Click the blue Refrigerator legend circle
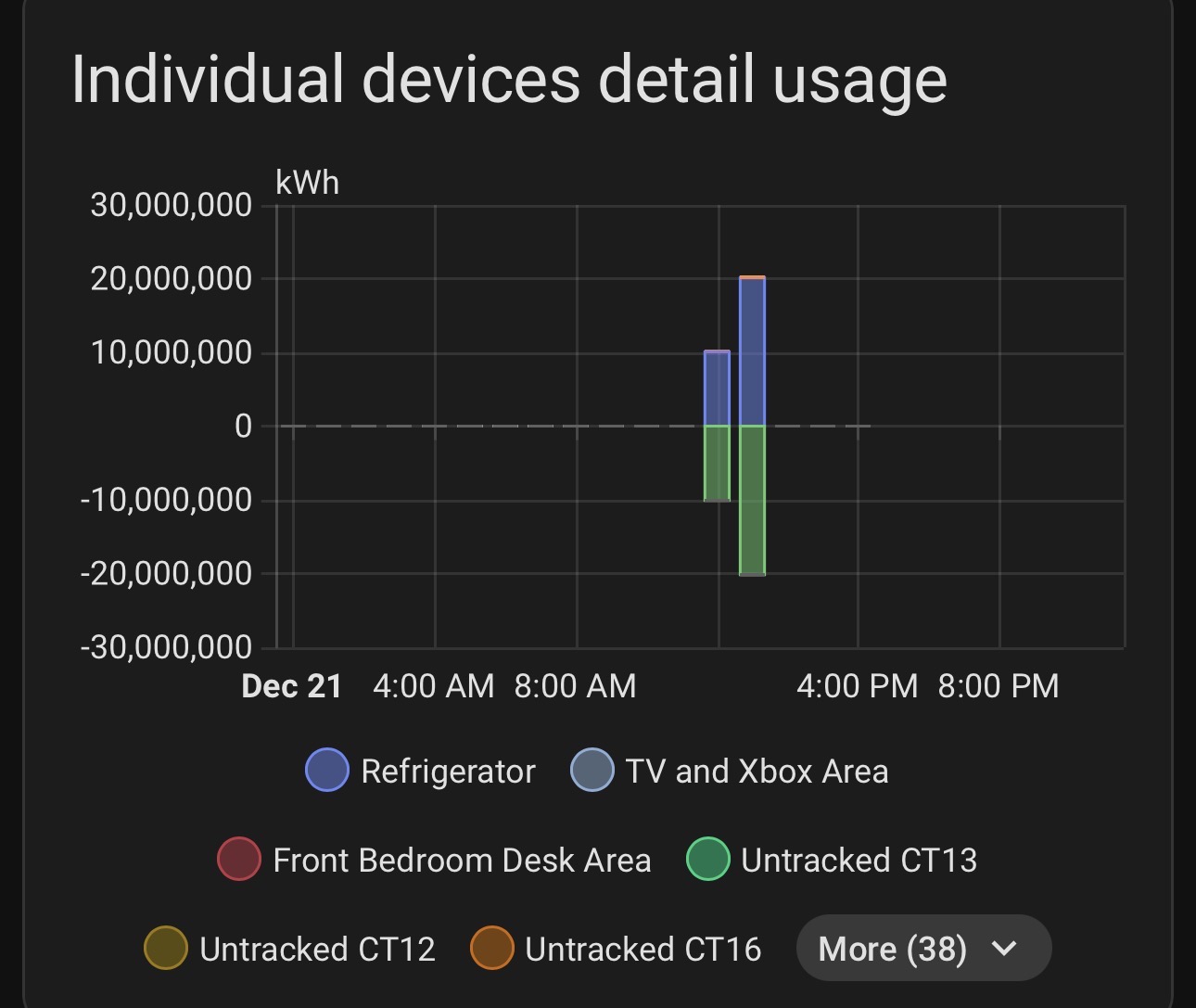 tap(327, 771)
